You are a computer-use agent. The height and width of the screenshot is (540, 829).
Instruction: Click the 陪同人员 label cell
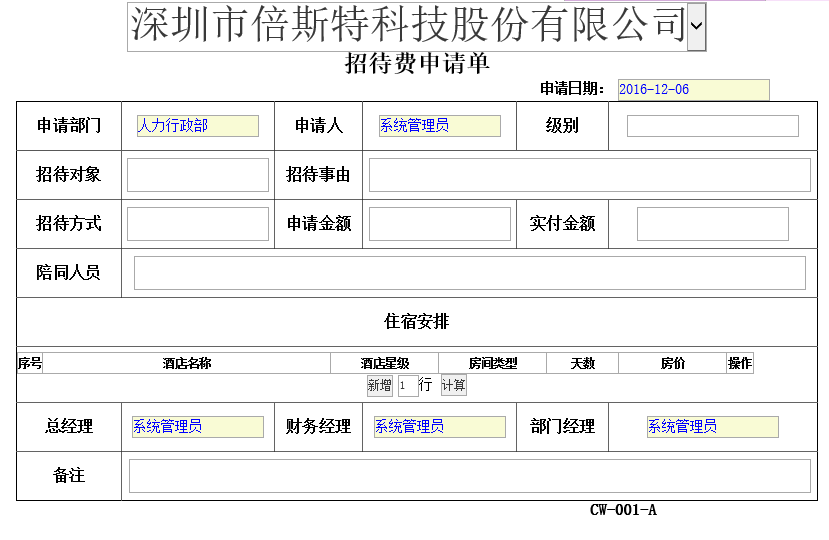click(69, 273)
